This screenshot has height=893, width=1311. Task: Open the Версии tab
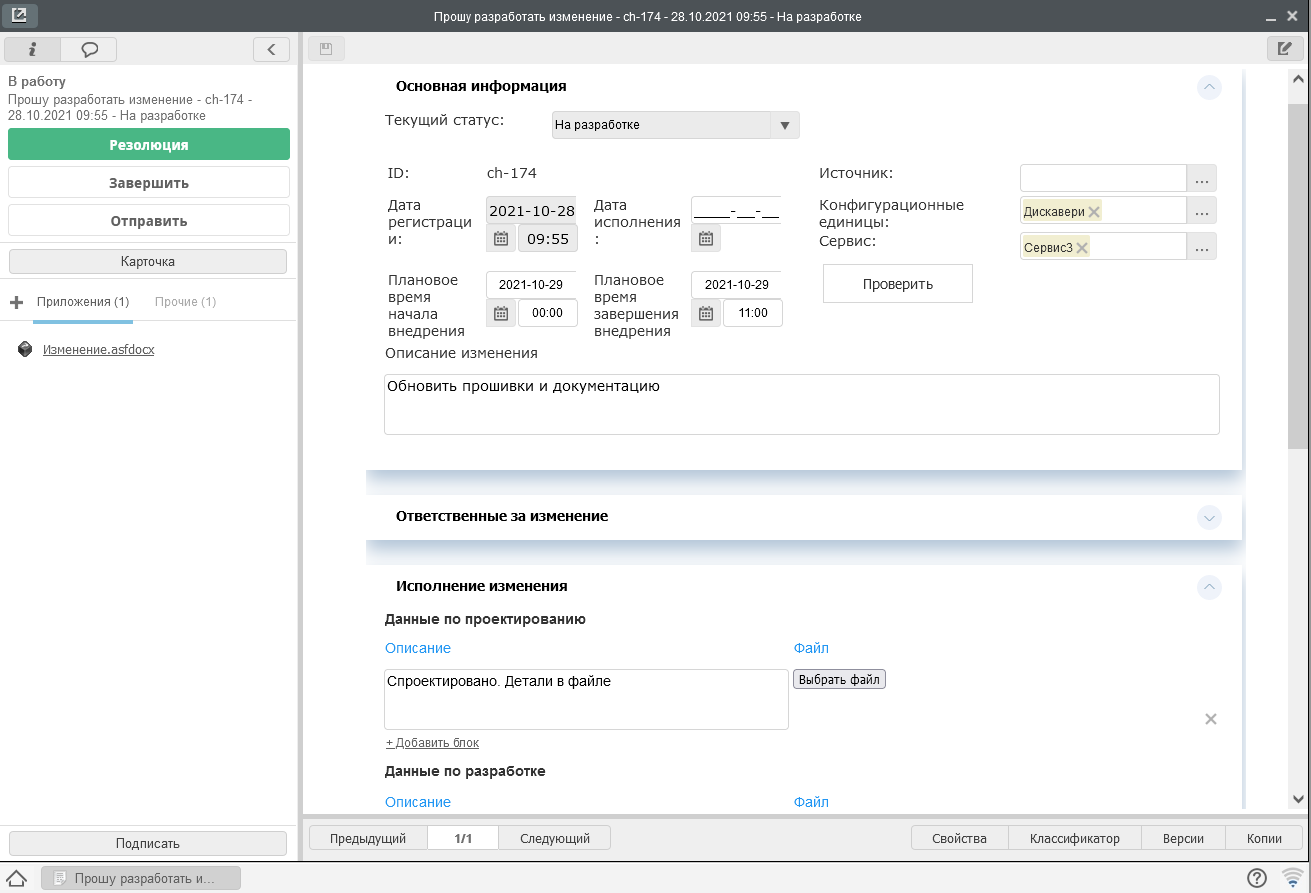tap(1183, 839)
